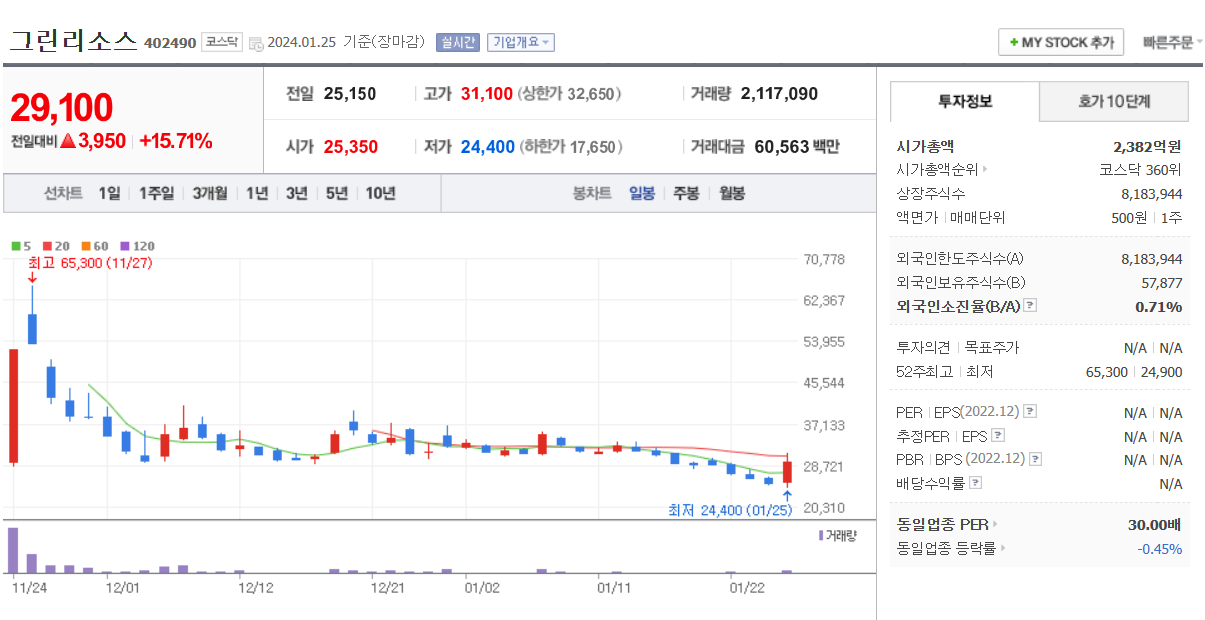Select the 1년 line chart period

click(x=257, y=193)
